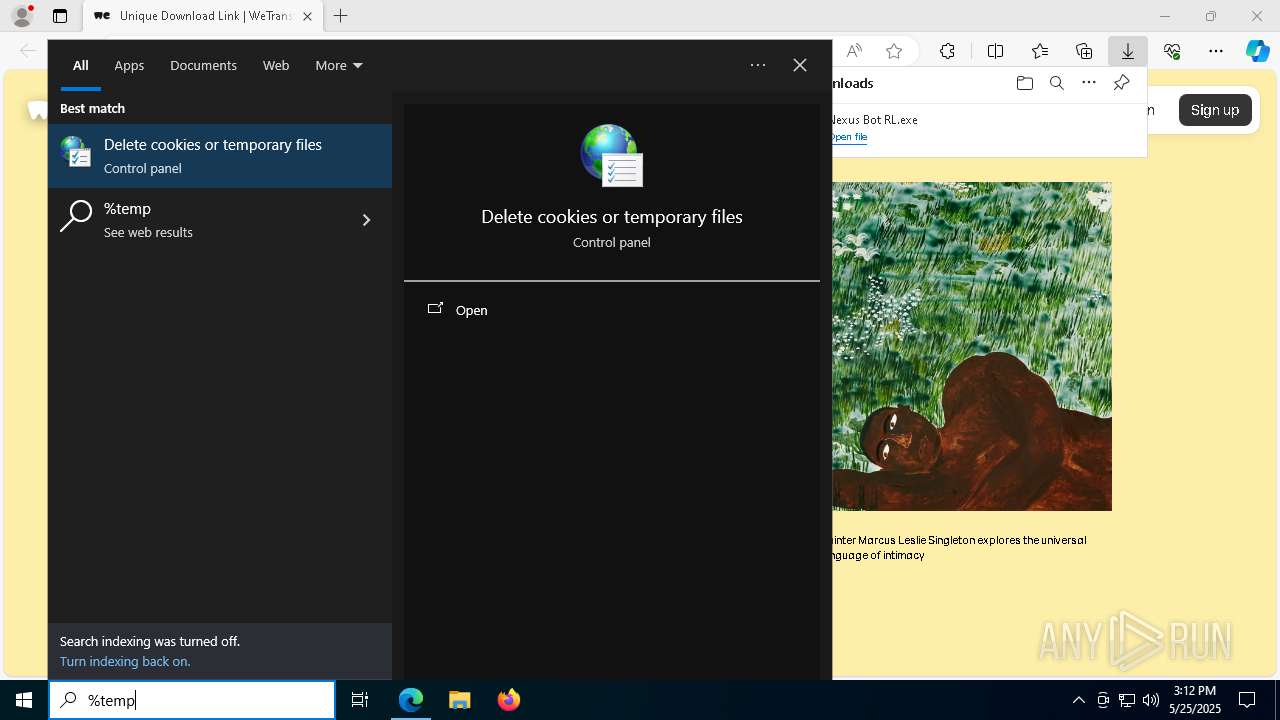This screenshot has width=1280, height=720.
Task: Open search panel options ellipsis
Action: tap(758, 65)
